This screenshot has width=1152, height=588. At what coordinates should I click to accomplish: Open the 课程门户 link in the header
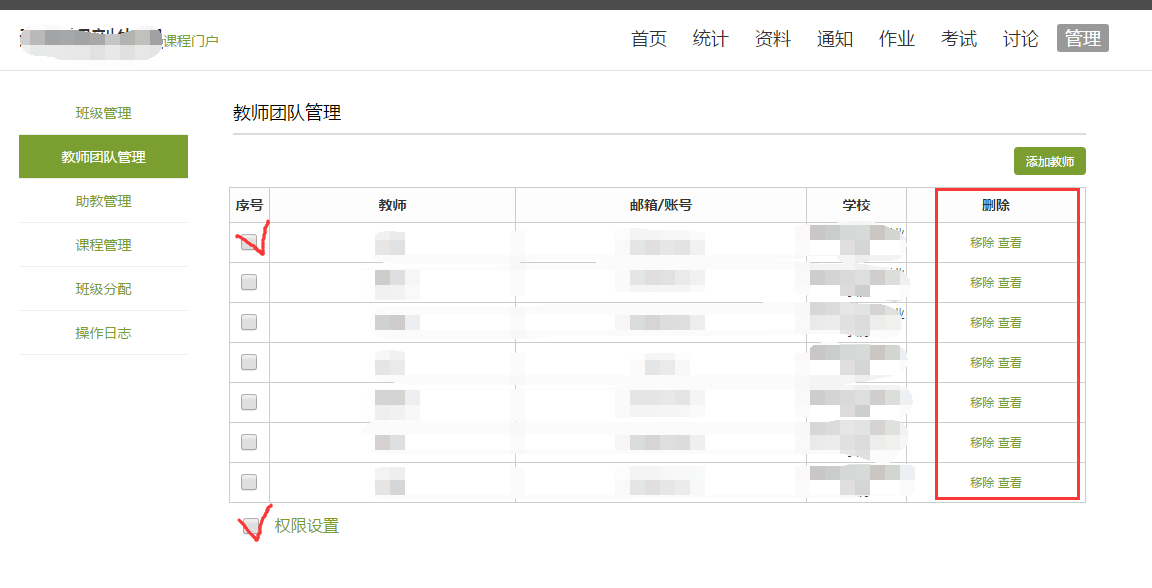190,41
